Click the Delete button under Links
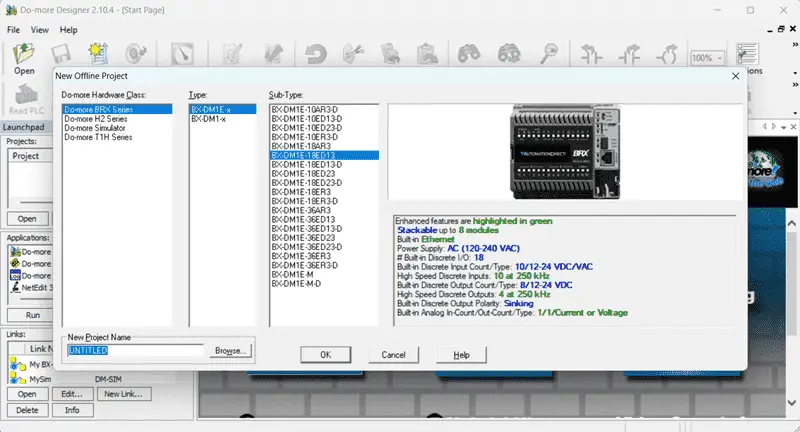This screenshot has width=800, height=432. click(x=27, y=410)
